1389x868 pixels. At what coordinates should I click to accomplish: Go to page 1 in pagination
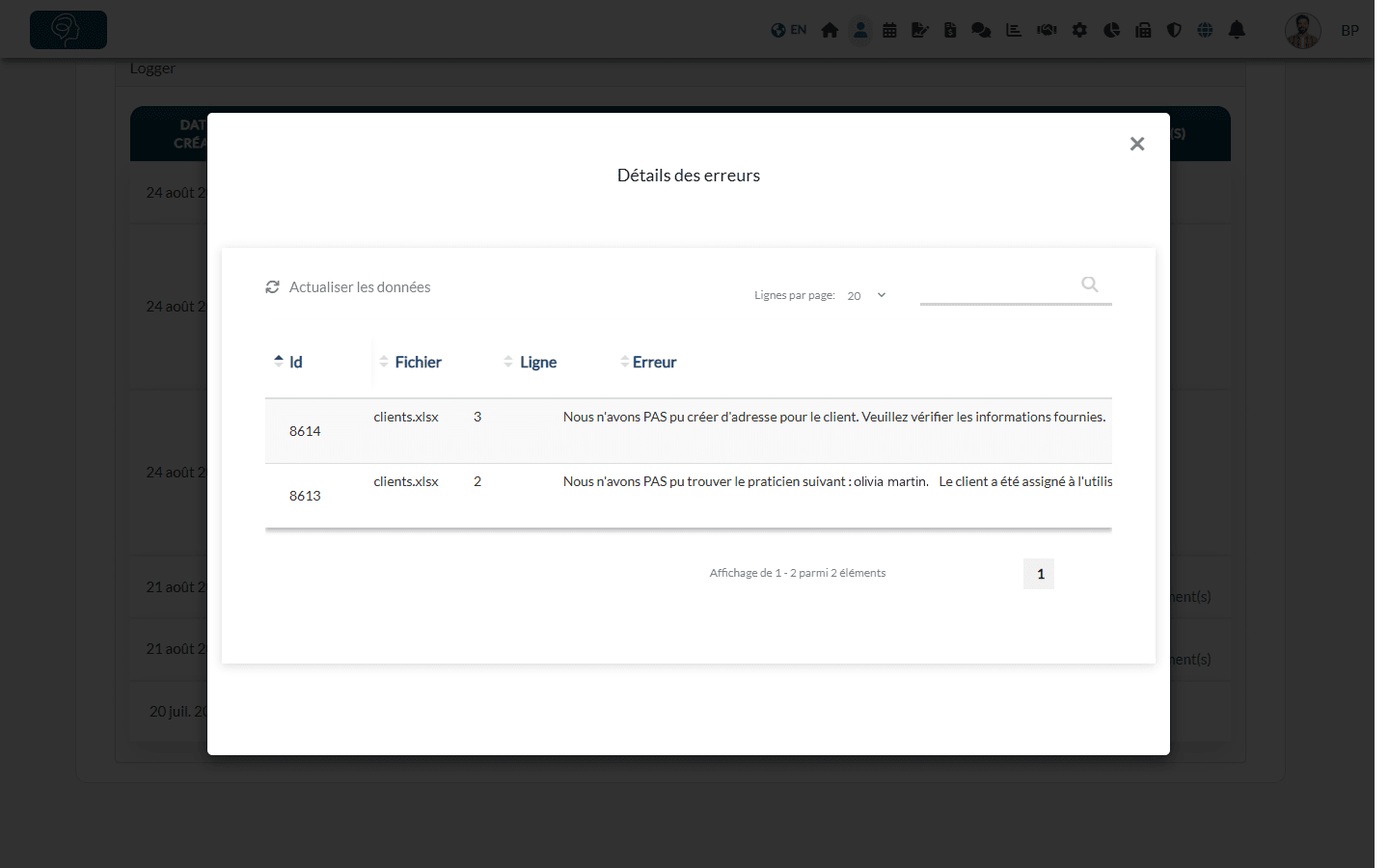[1039, 574]
